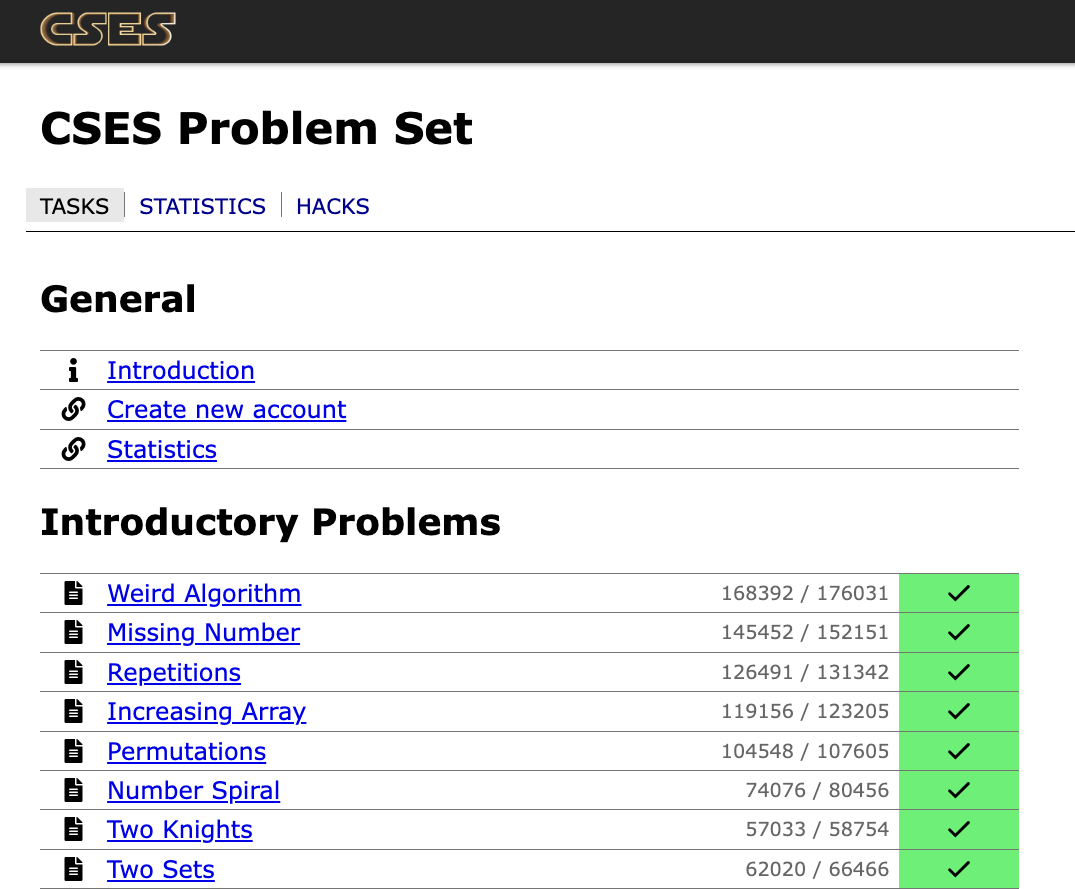Viewport: 1075px width, 889px height.
Task: Click the green checkmark for Weird Algorithm
Action: click(958, 593)
